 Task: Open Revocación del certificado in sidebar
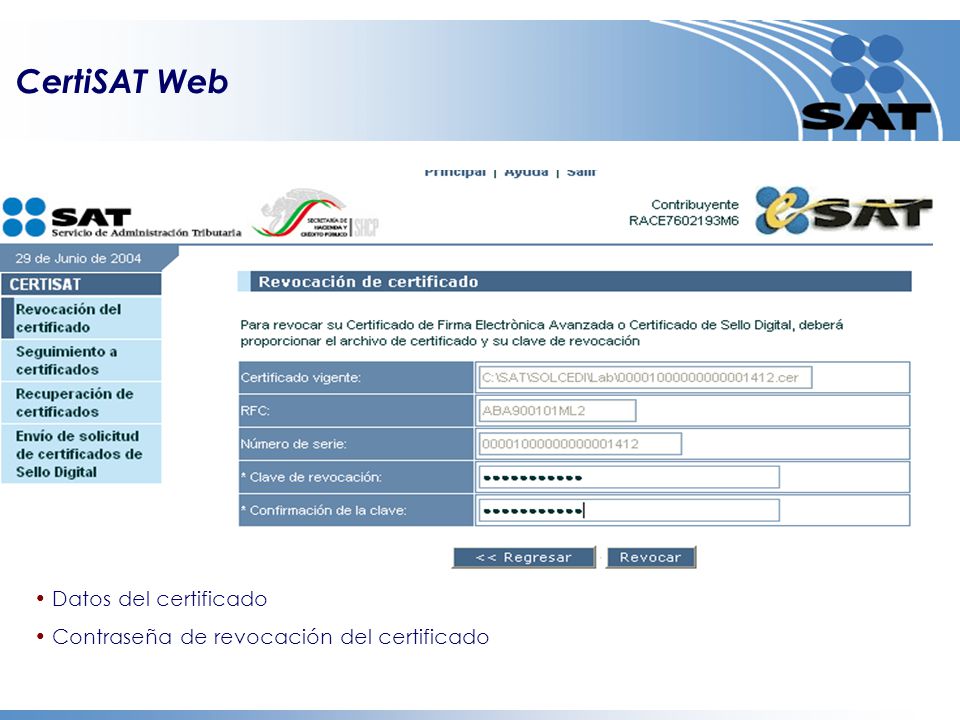point(81,318)
